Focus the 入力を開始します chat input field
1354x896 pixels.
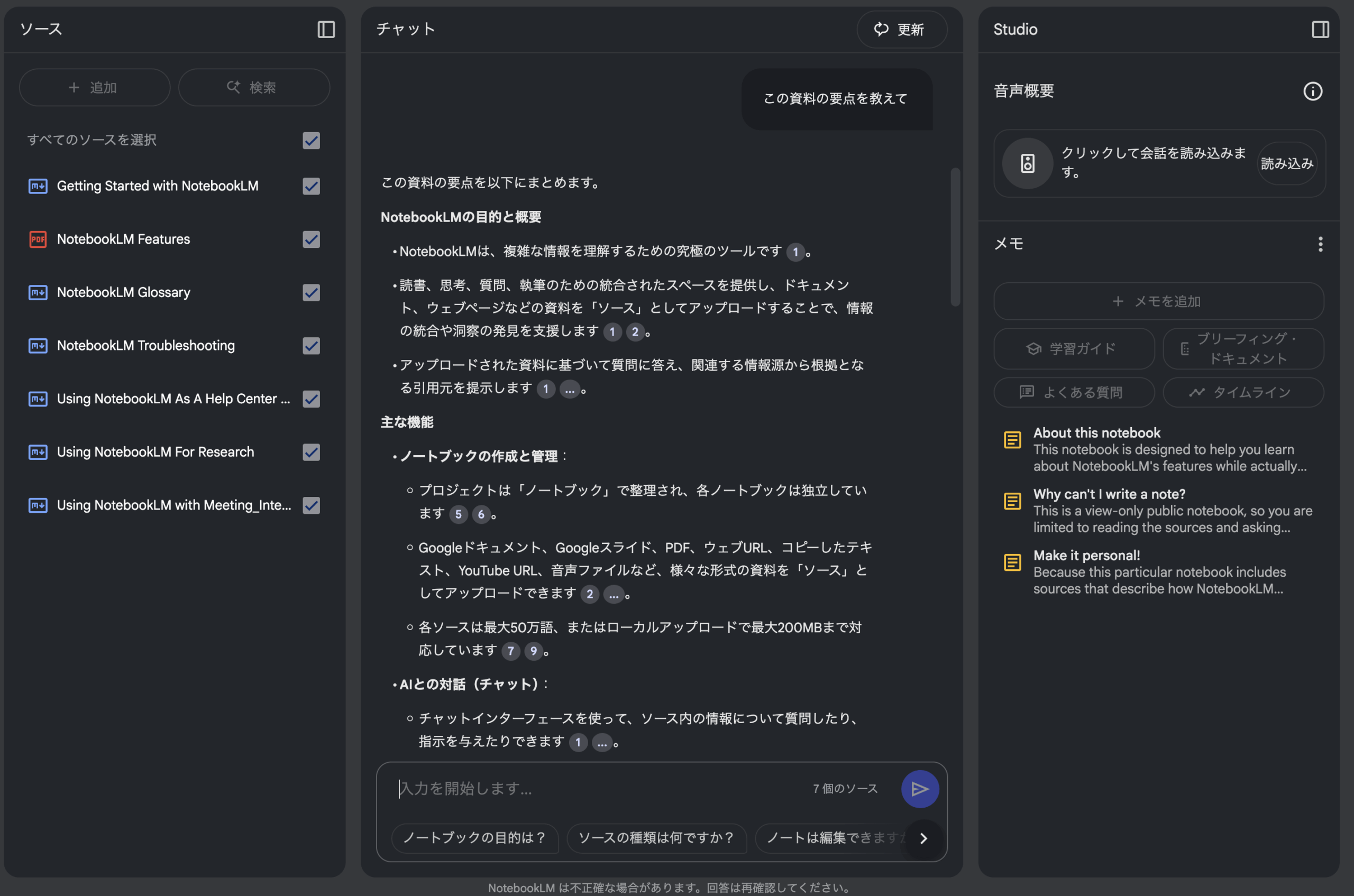click(598, 789)
